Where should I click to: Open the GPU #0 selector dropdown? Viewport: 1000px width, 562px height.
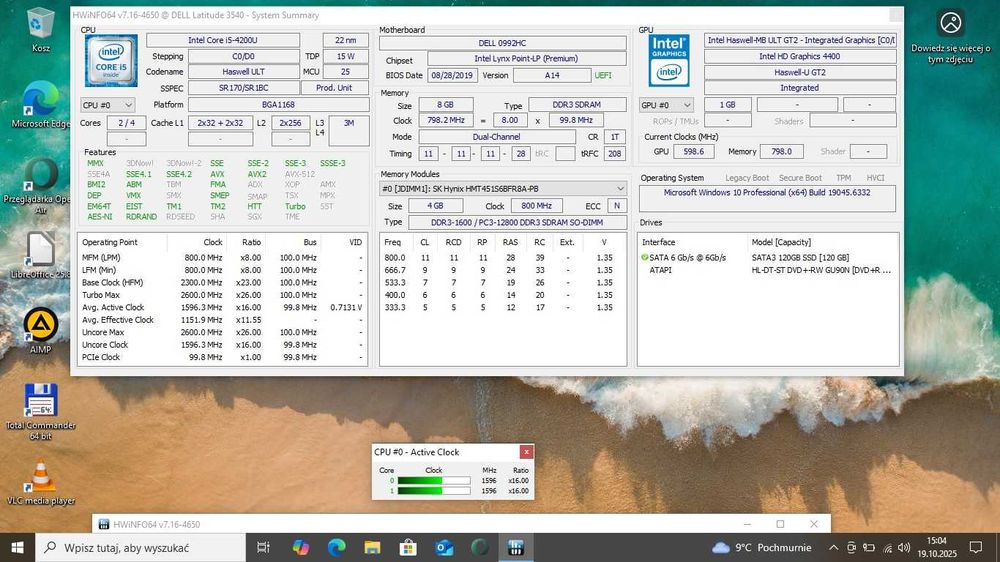click(666, 105)
